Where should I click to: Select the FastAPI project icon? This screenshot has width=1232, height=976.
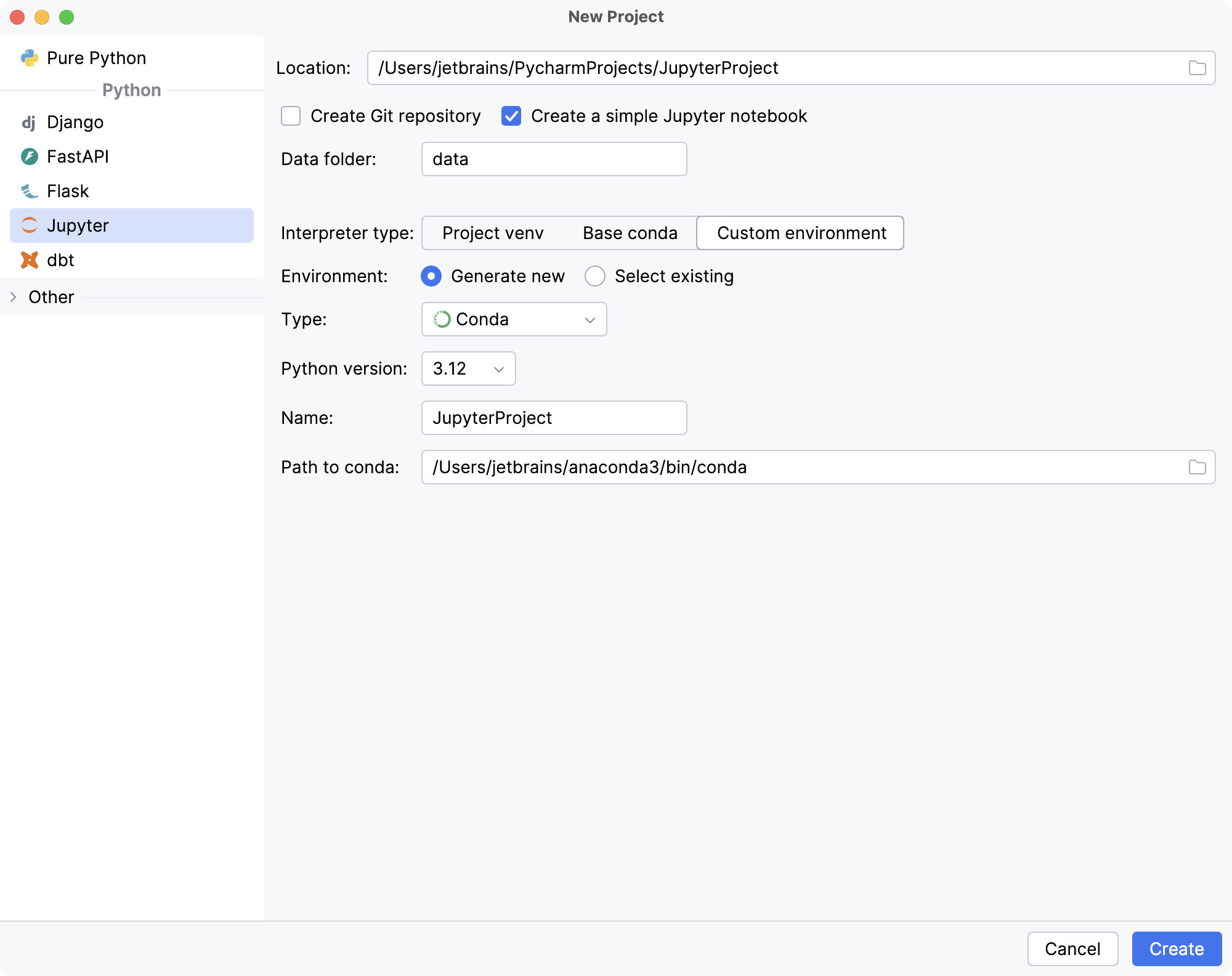(29, 157)
